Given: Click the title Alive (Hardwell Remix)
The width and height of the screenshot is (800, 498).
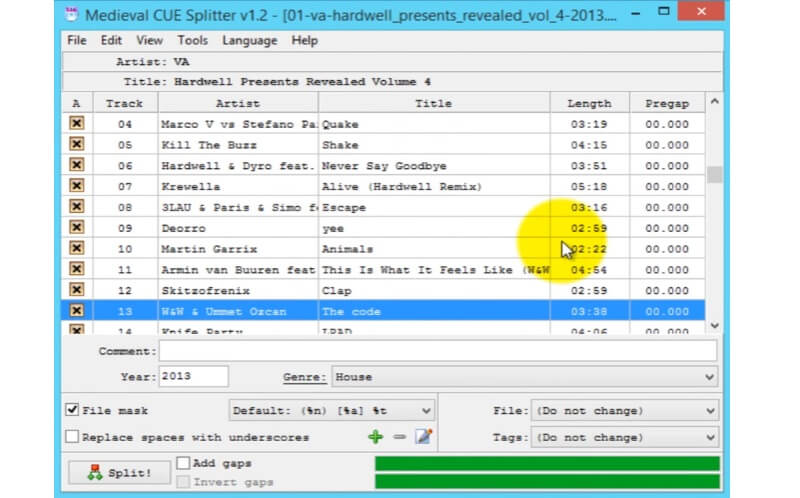Looking at the screenshot, I should click(402, 186).
